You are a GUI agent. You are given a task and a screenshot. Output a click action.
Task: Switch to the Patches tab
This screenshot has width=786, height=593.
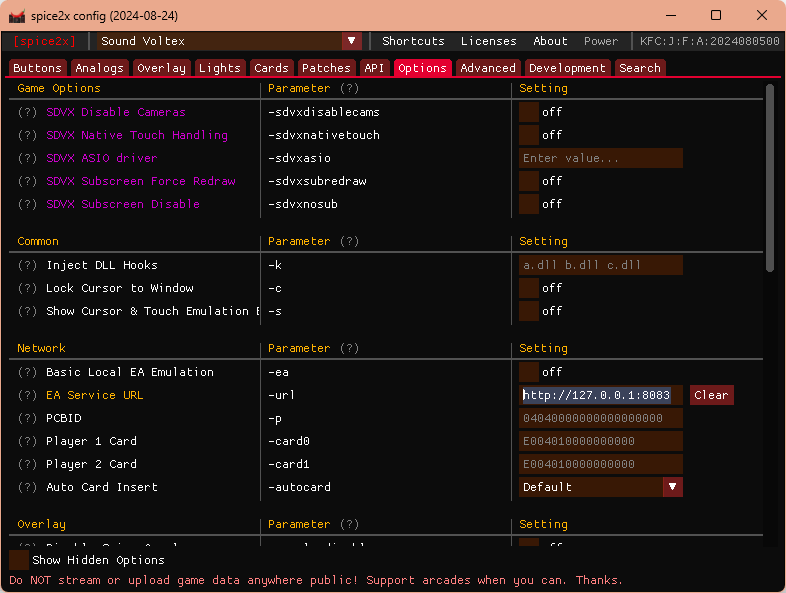(326, 68)
